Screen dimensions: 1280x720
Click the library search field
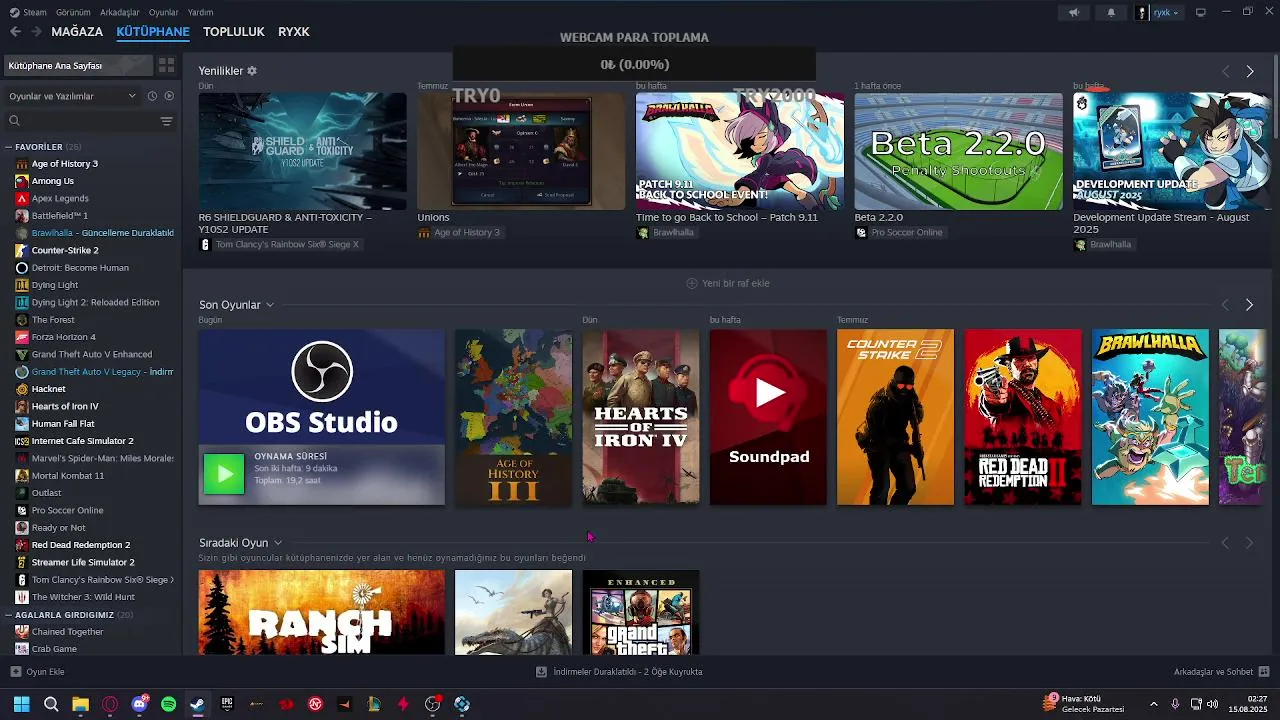(x=80, y=121)
